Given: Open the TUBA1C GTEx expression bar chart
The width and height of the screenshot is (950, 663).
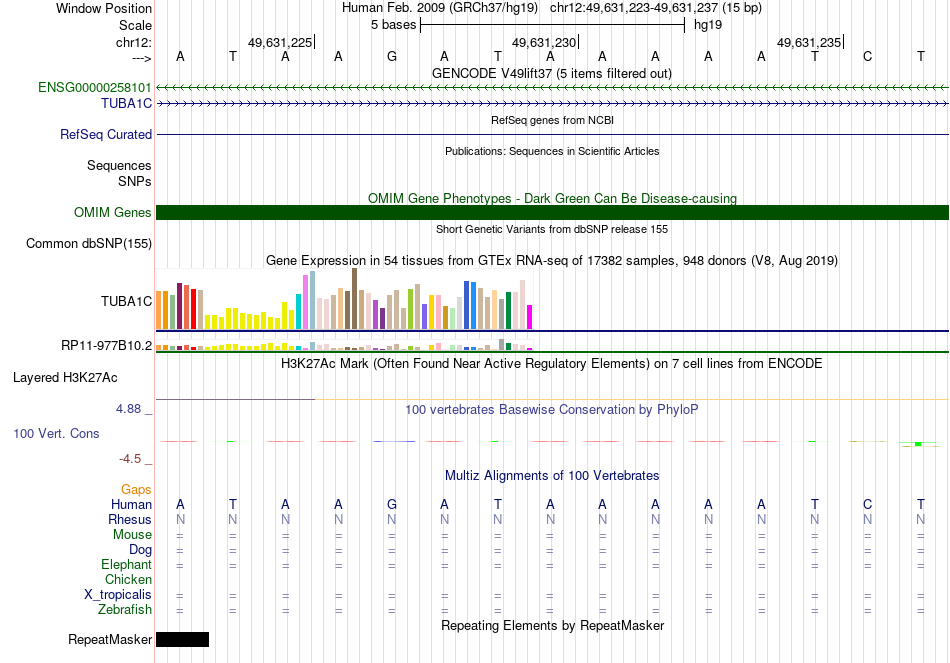Looking at the screenshot, I should (x=344, y=299).
